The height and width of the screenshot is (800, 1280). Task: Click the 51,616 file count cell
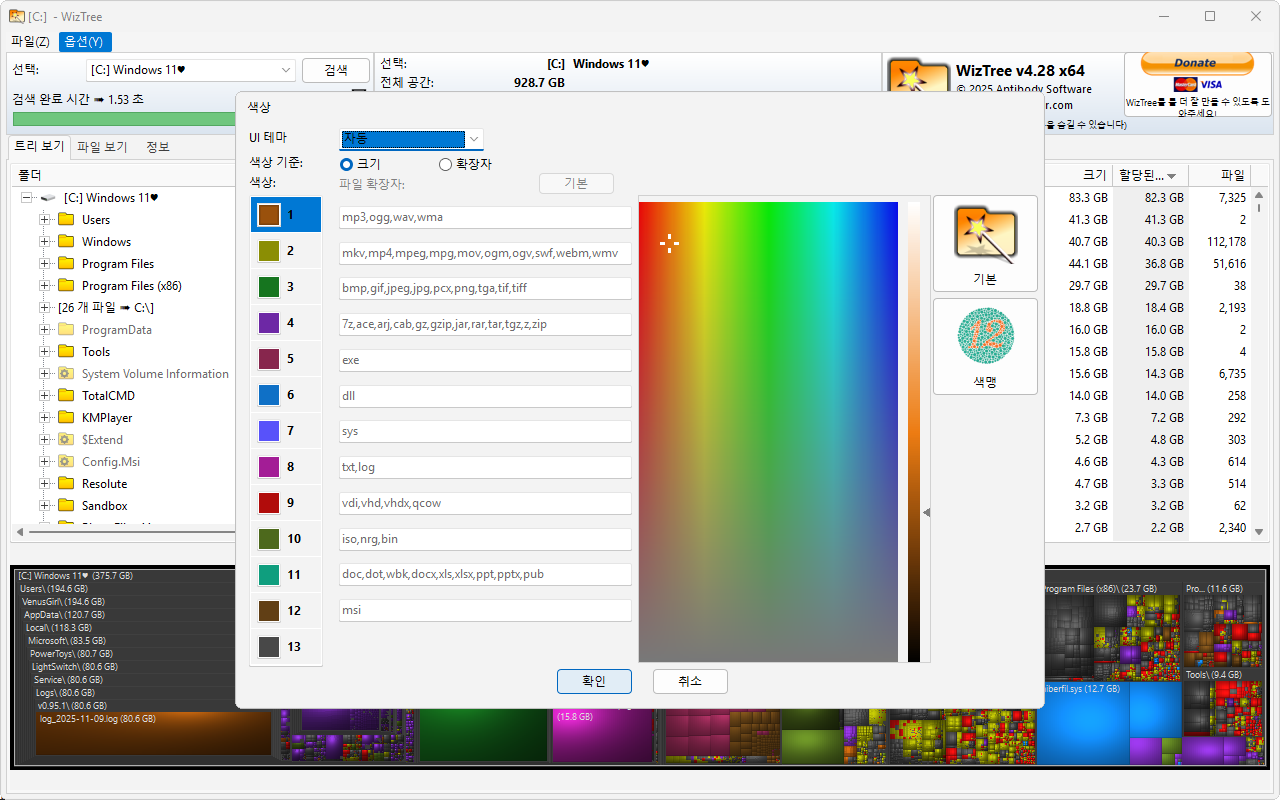(x=1229, y=264)
